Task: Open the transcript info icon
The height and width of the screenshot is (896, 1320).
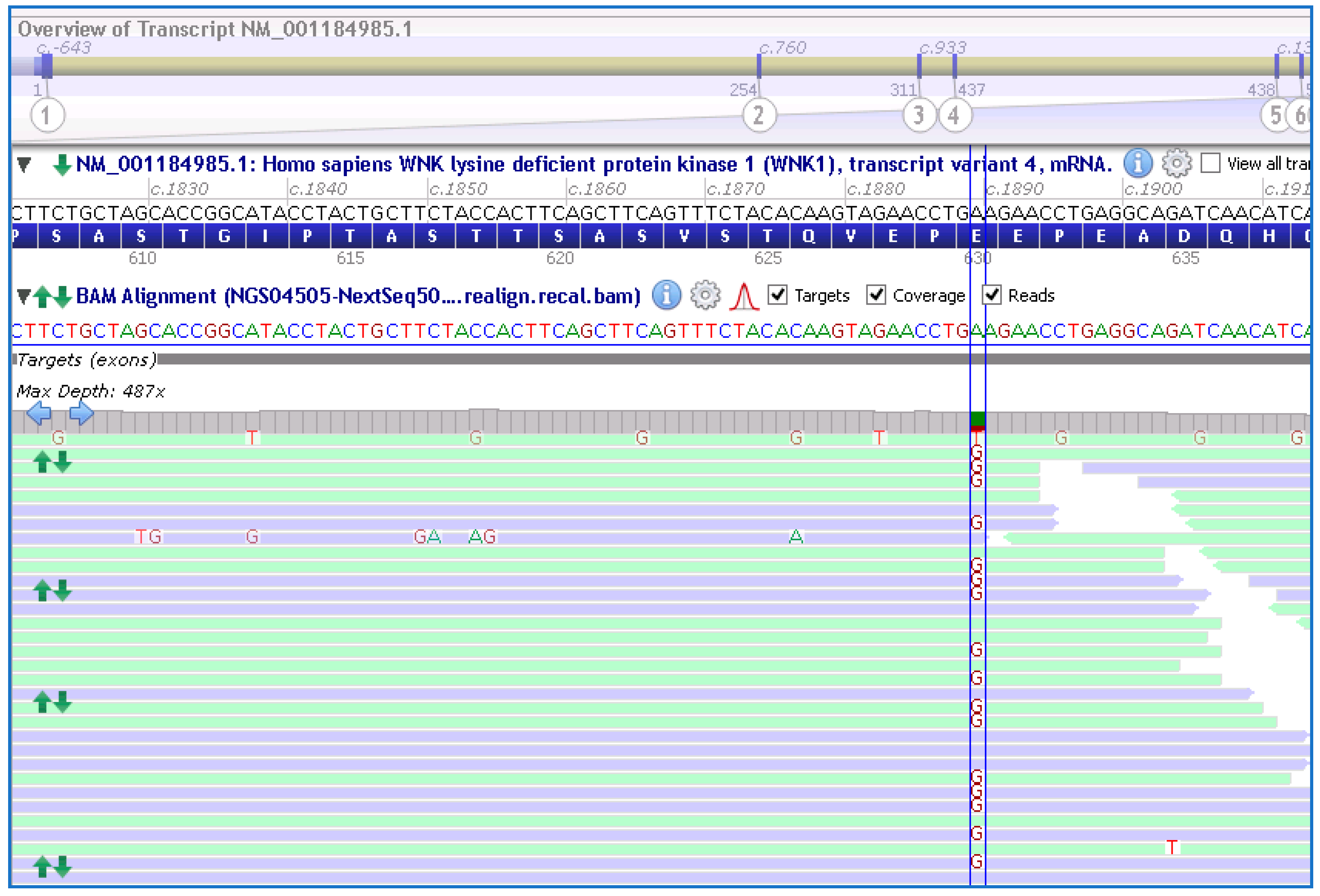Action: tap(1138, 165)
